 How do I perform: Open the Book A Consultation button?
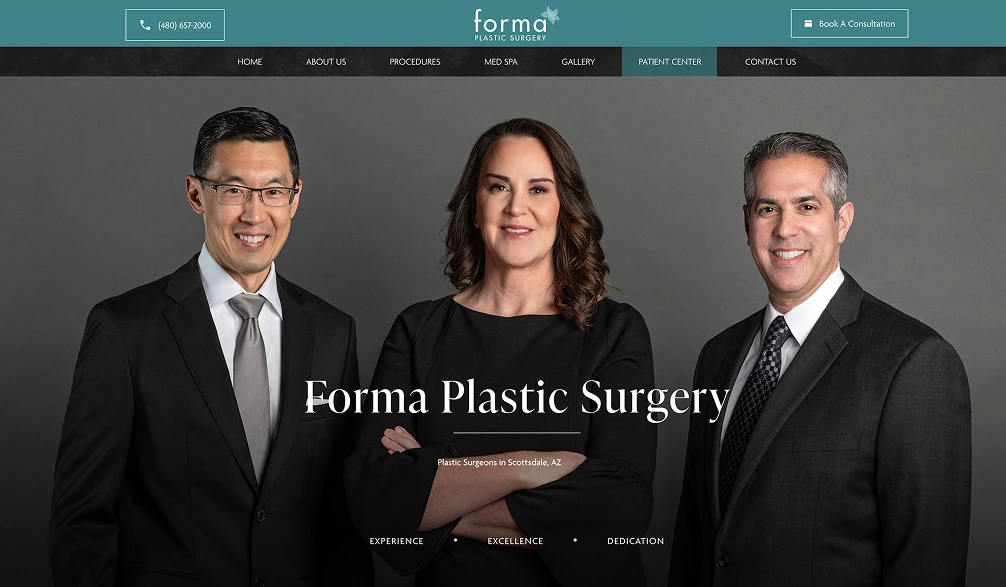coord(849,23)
